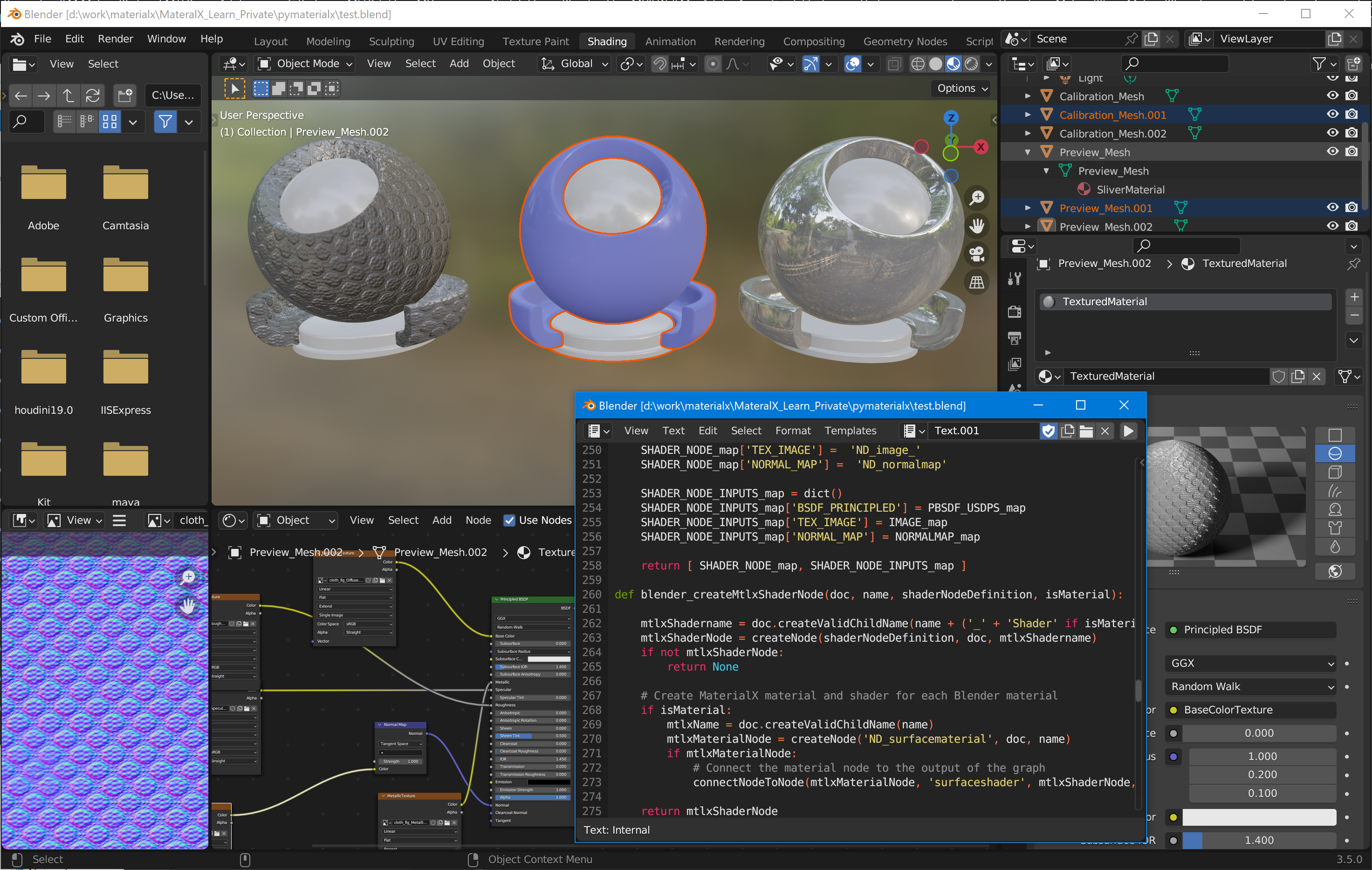Click the Register text shield icon

(x=1049, y=431)
